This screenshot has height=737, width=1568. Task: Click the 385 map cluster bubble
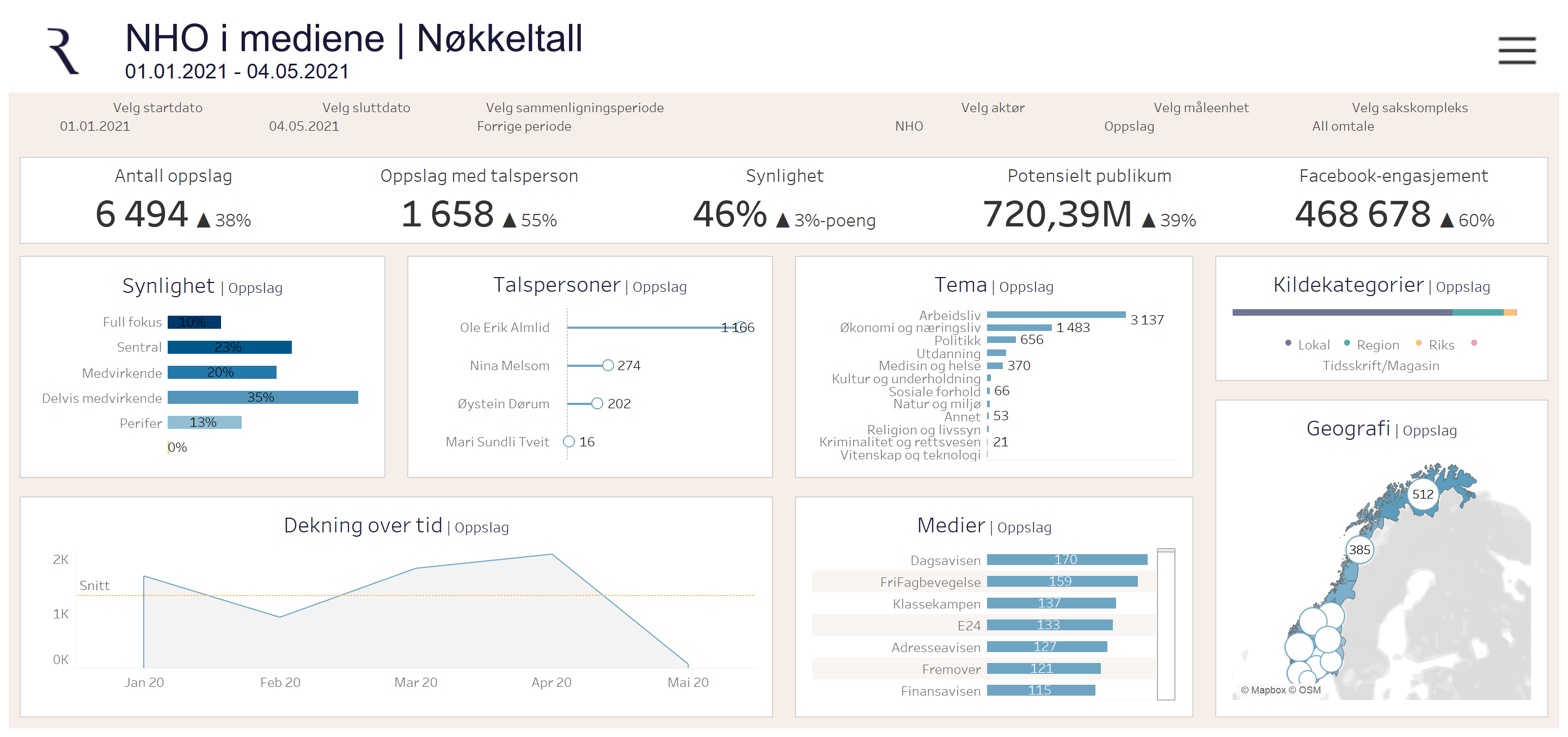click(x=1359, y=550)
